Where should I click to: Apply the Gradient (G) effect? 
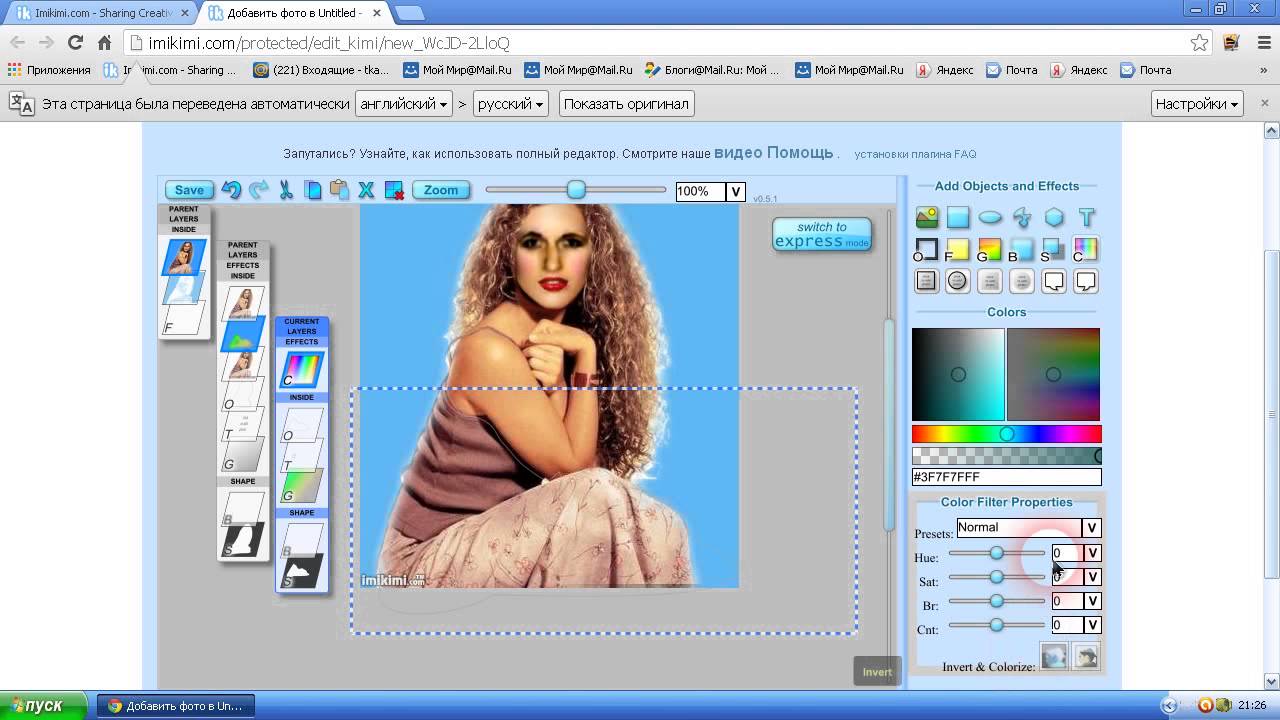point(990,249)
